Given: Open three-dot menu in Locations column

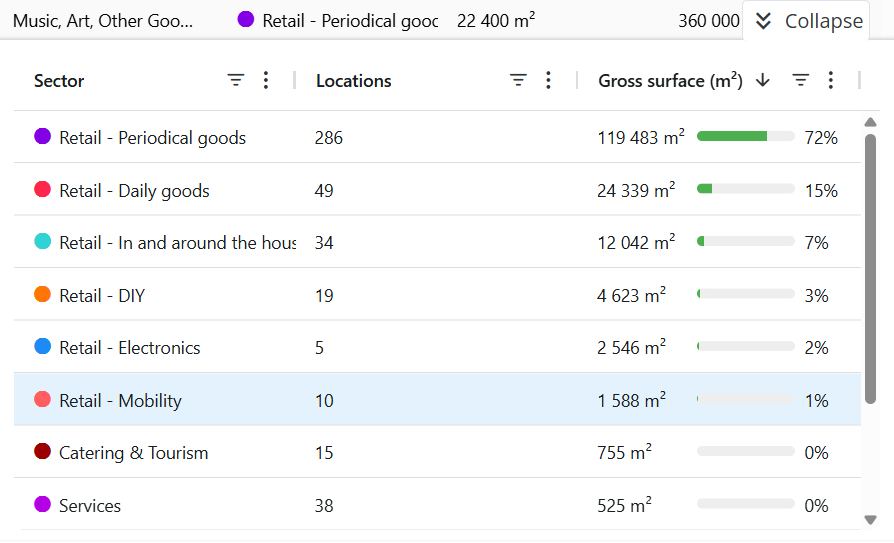Looking at the screenshot, I should (548, 81).
